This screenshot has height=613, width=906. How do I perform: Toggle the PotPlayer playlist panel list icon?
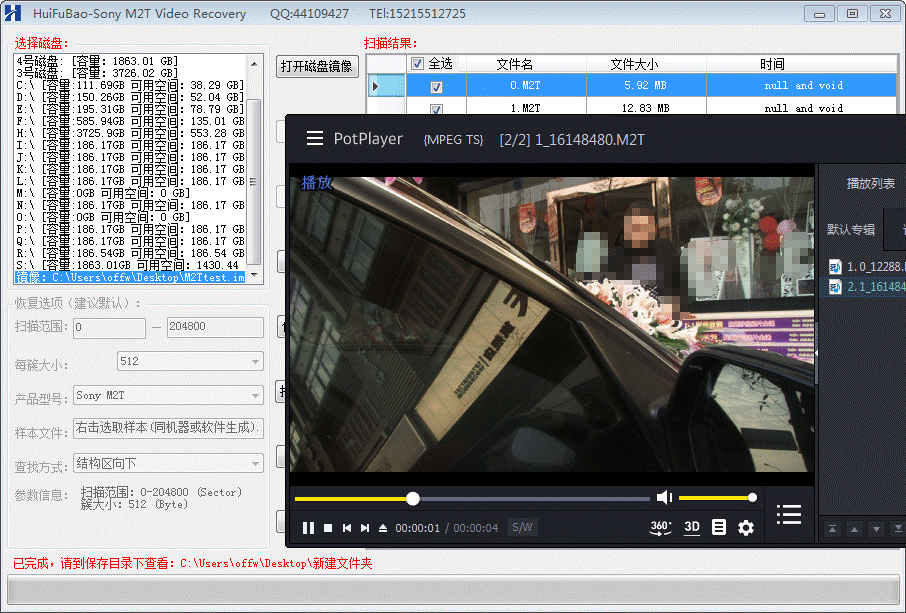(789, 514)
